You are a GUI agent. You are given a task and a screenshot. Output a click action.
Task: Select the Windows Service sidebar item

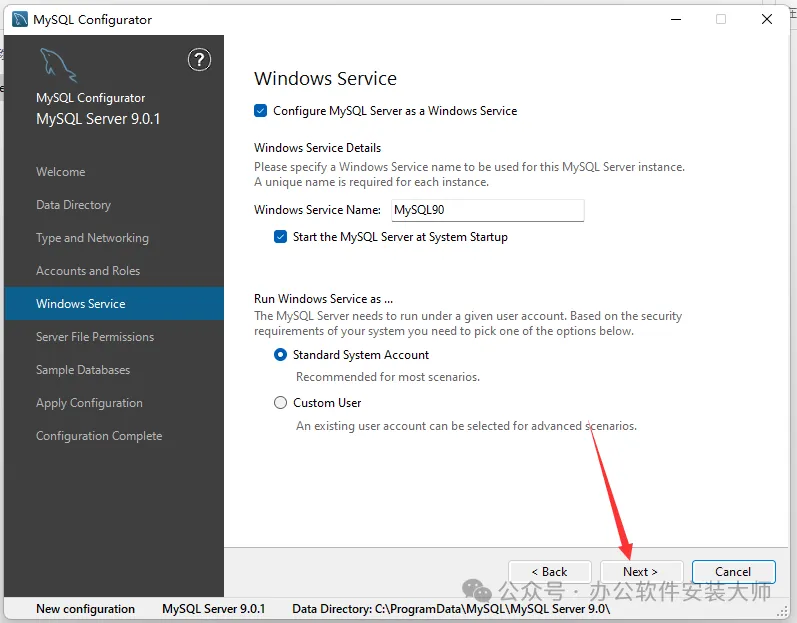(x=114, y=303)
